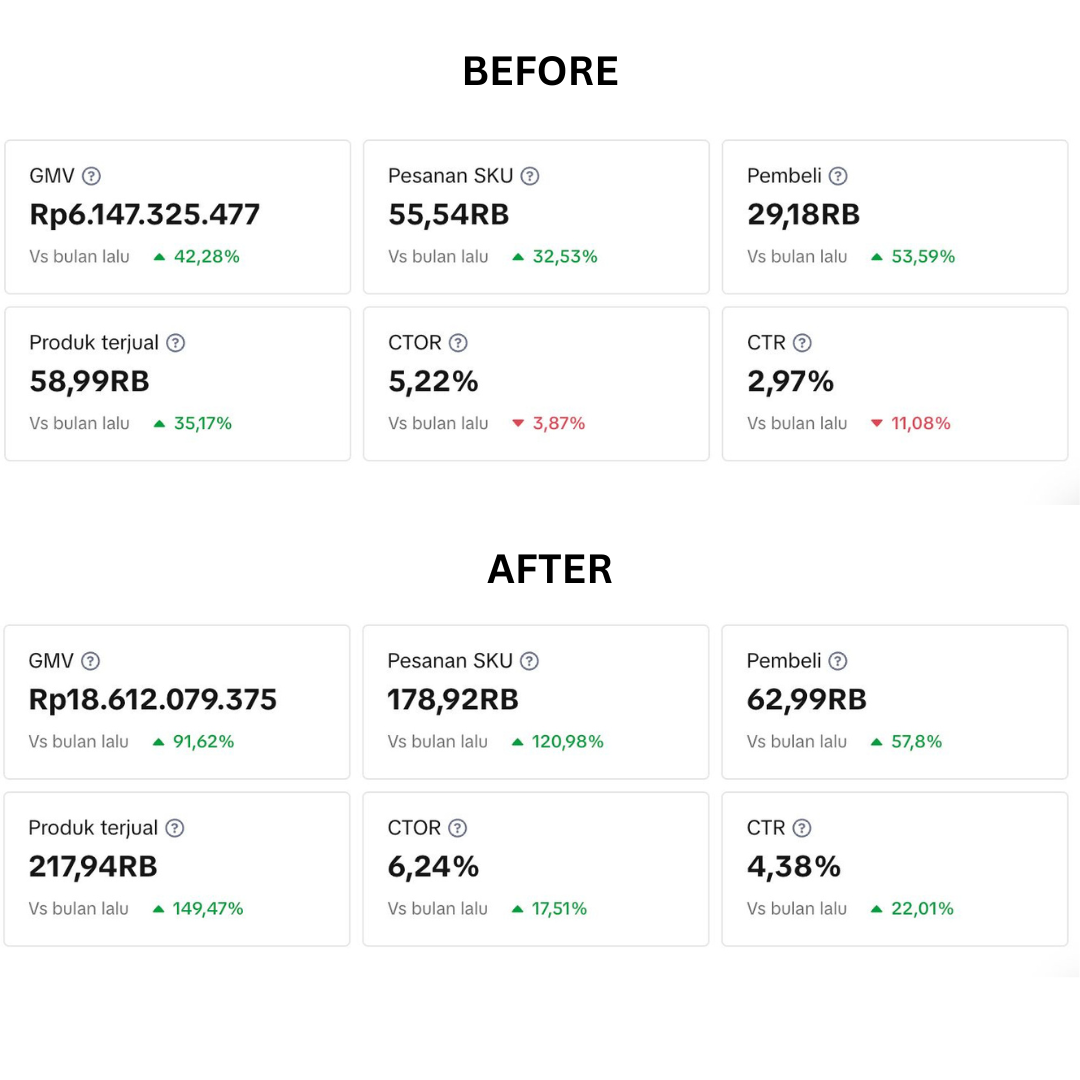1080x1080 pixels.
Task: Click the Pesanan SKU card showing 178,92RB
Action: tap(536, 702)
